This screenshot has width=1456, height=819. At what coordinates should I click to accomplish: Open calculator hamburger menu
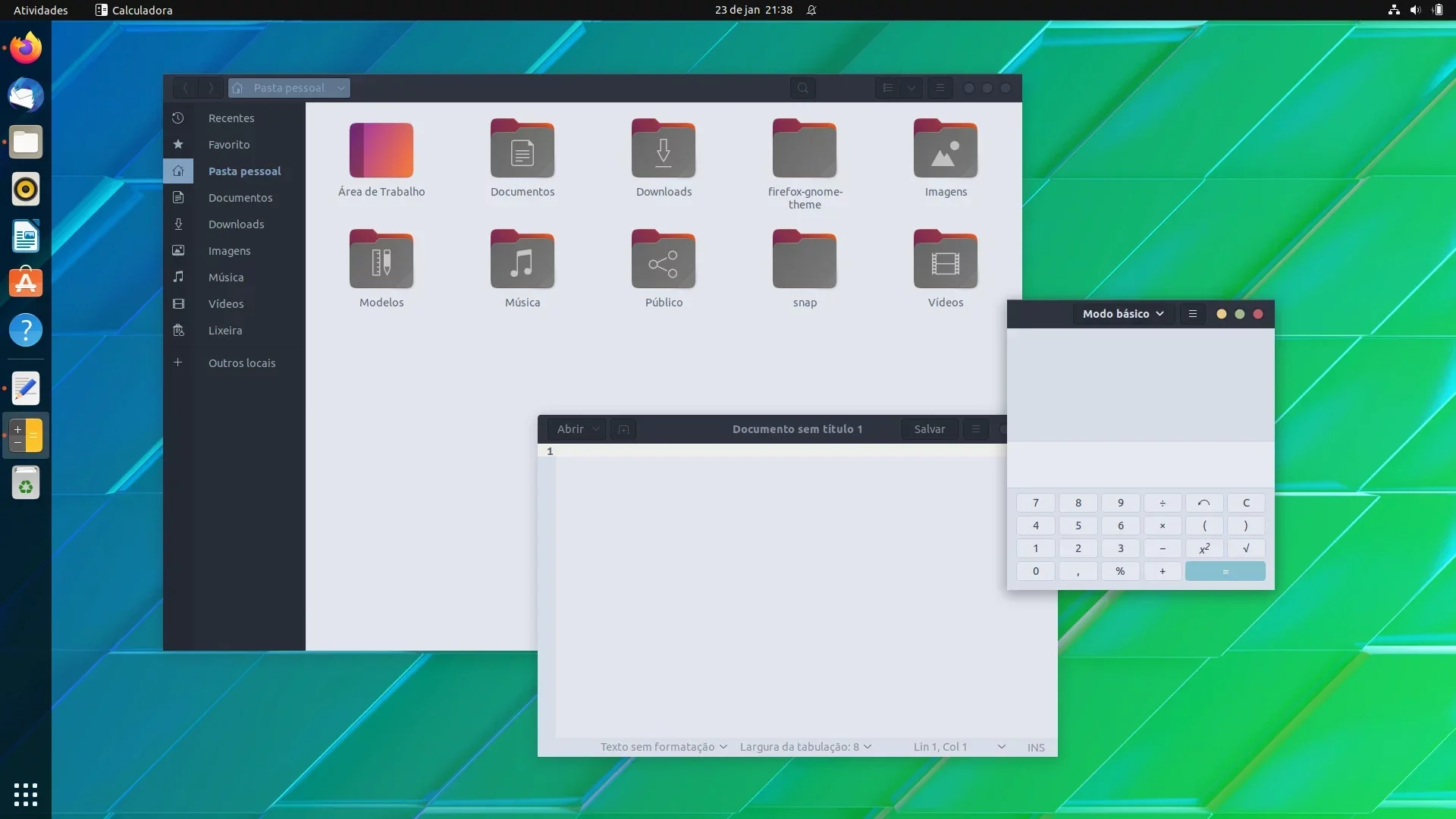click(1193, 314)
